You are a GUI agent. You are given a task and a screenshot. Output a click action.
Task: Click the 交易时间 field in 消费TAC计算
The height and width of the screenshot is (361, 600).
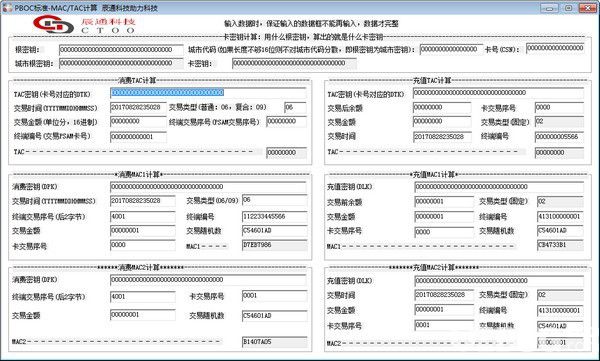coord(138,108)
